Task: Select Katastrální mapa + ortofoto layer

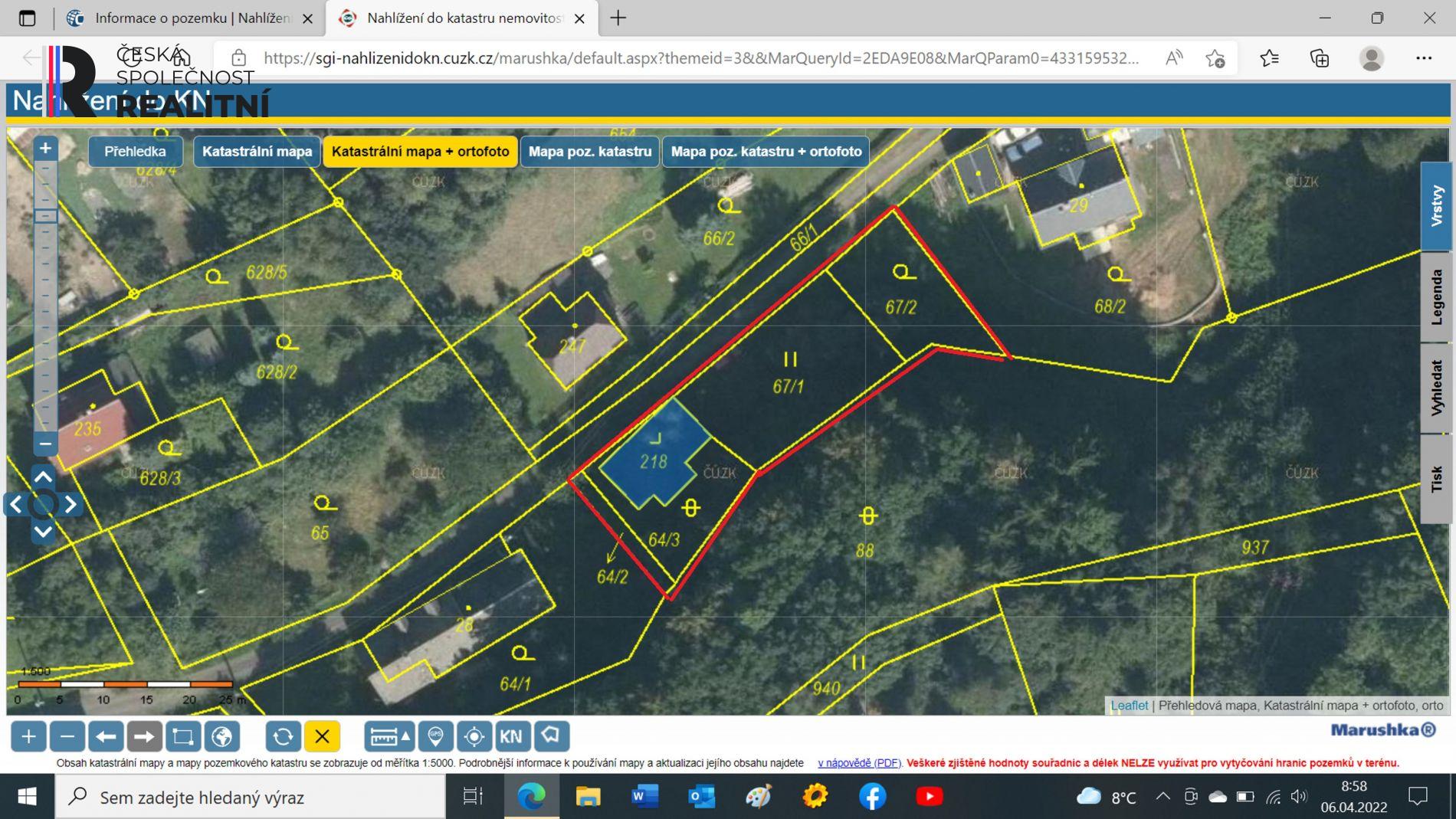Action: (x=420, y=151)
